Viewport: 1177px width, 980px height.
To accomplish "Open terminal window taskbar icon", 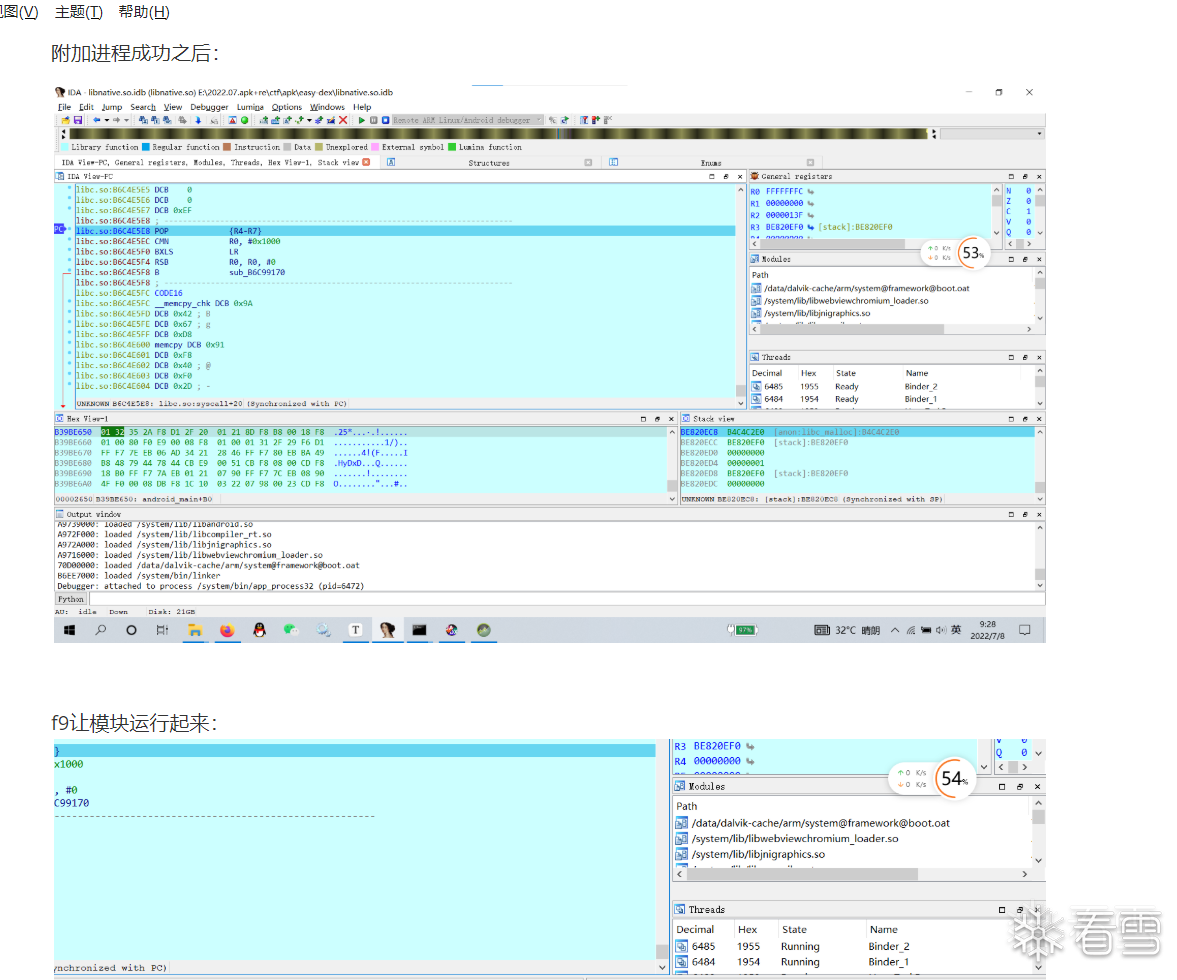I will coord(419,630).
